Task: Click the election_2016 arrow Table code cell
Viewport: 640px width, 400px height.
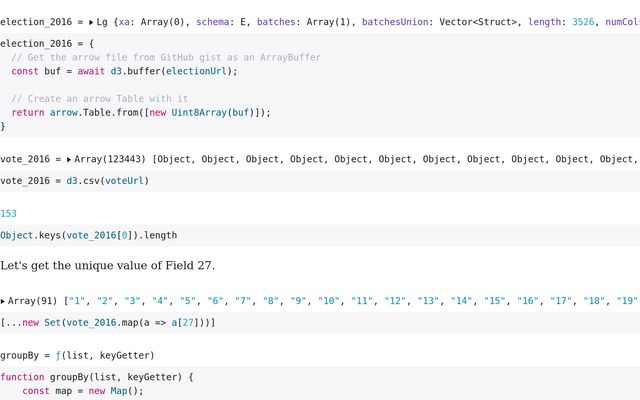Action: [x=320, y=85]
